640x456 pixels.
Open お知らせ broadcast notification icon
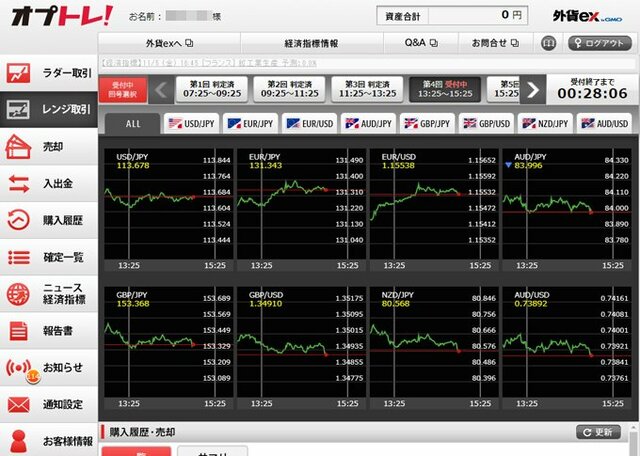[x=18, y=367]
